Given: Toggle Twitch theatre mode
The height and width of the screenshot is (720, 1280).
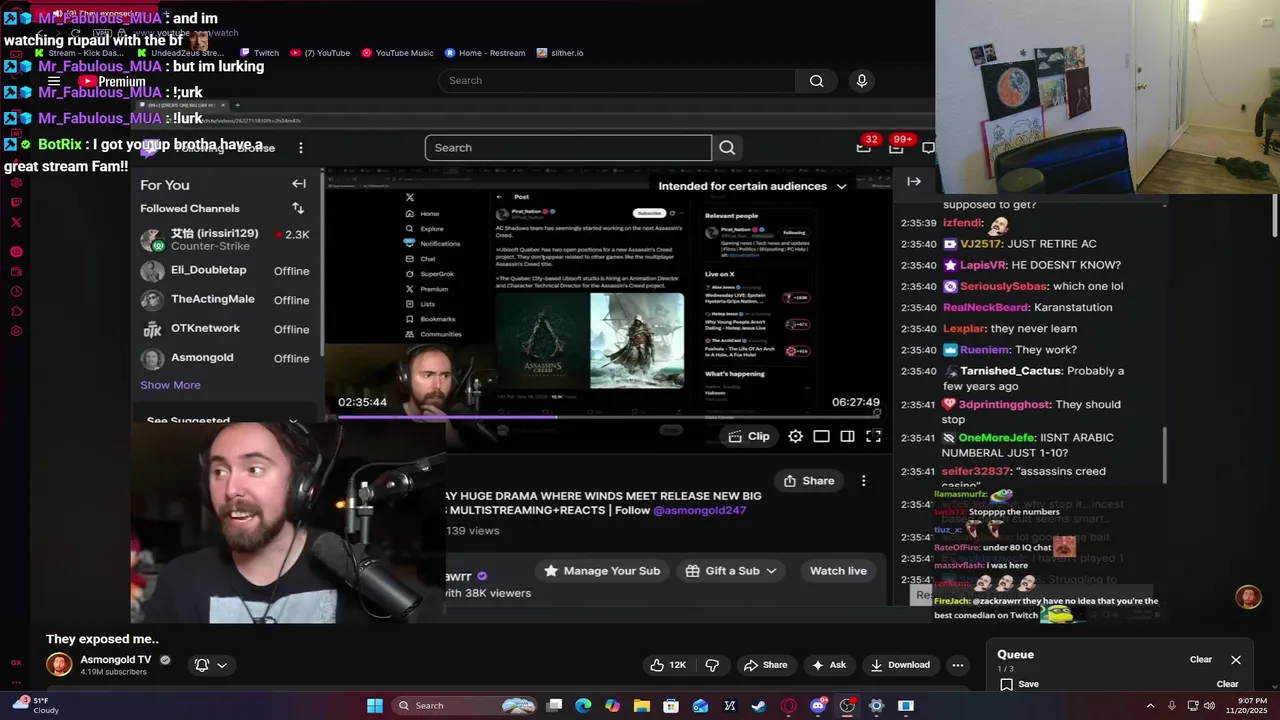Looking at the screenshot, I should click(847, 437).
